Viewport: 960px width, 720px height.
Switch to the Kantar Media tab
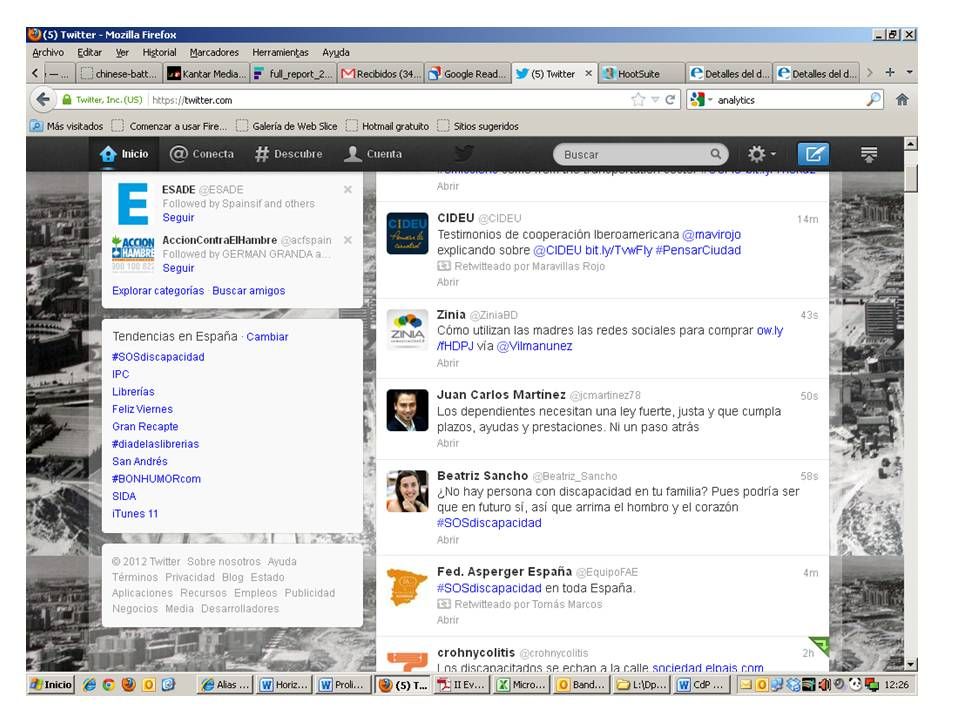point(207,73)
